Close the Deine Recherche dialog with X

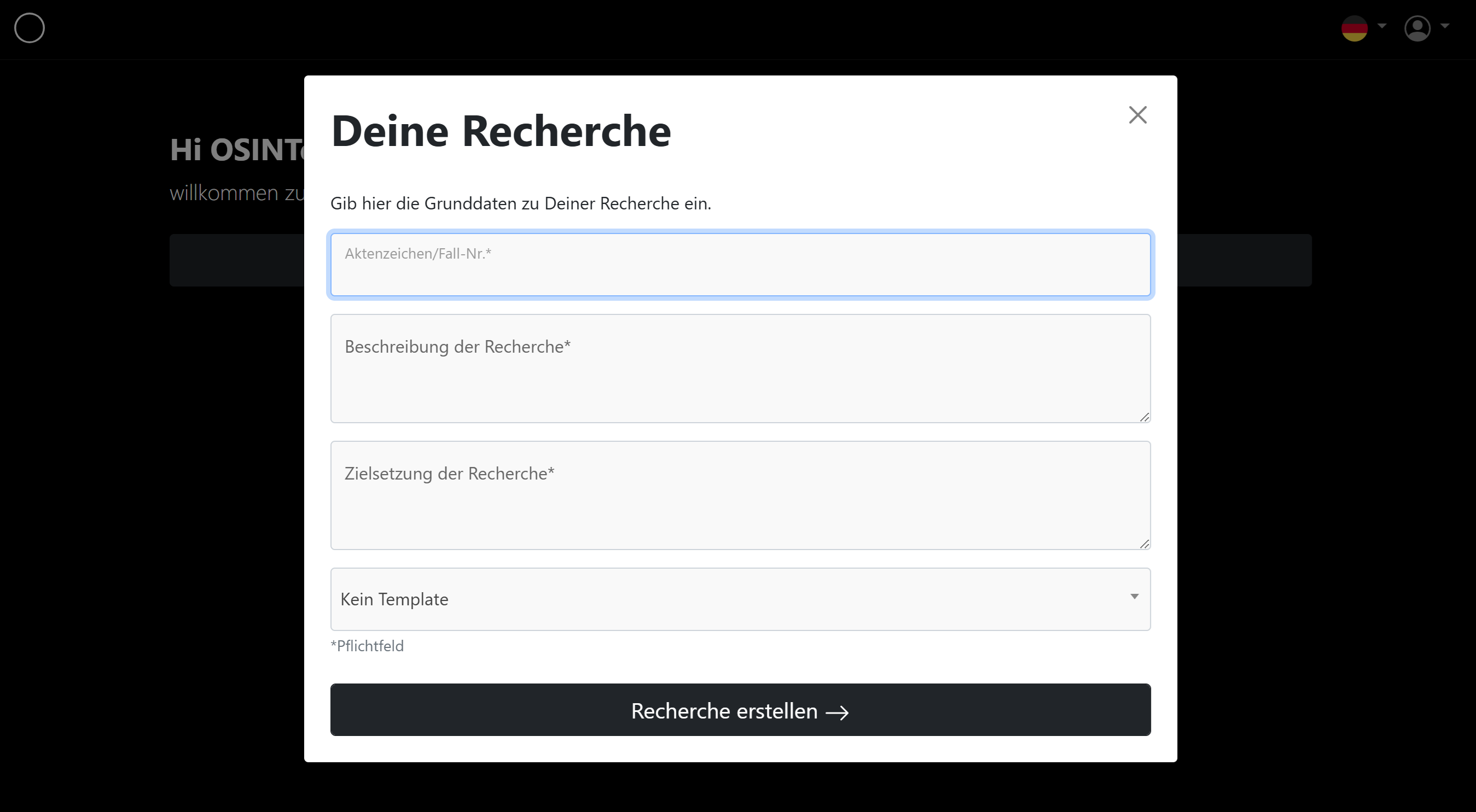[1137, 115]
